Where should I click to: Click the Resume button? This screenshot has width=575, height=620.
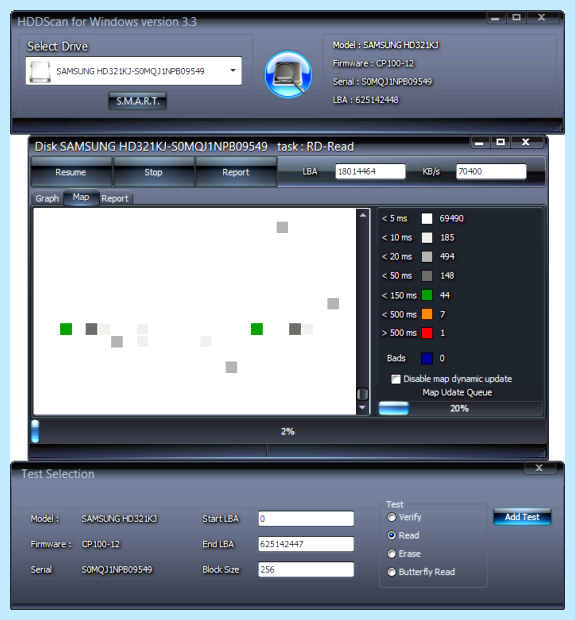click(x=71, y=172)
